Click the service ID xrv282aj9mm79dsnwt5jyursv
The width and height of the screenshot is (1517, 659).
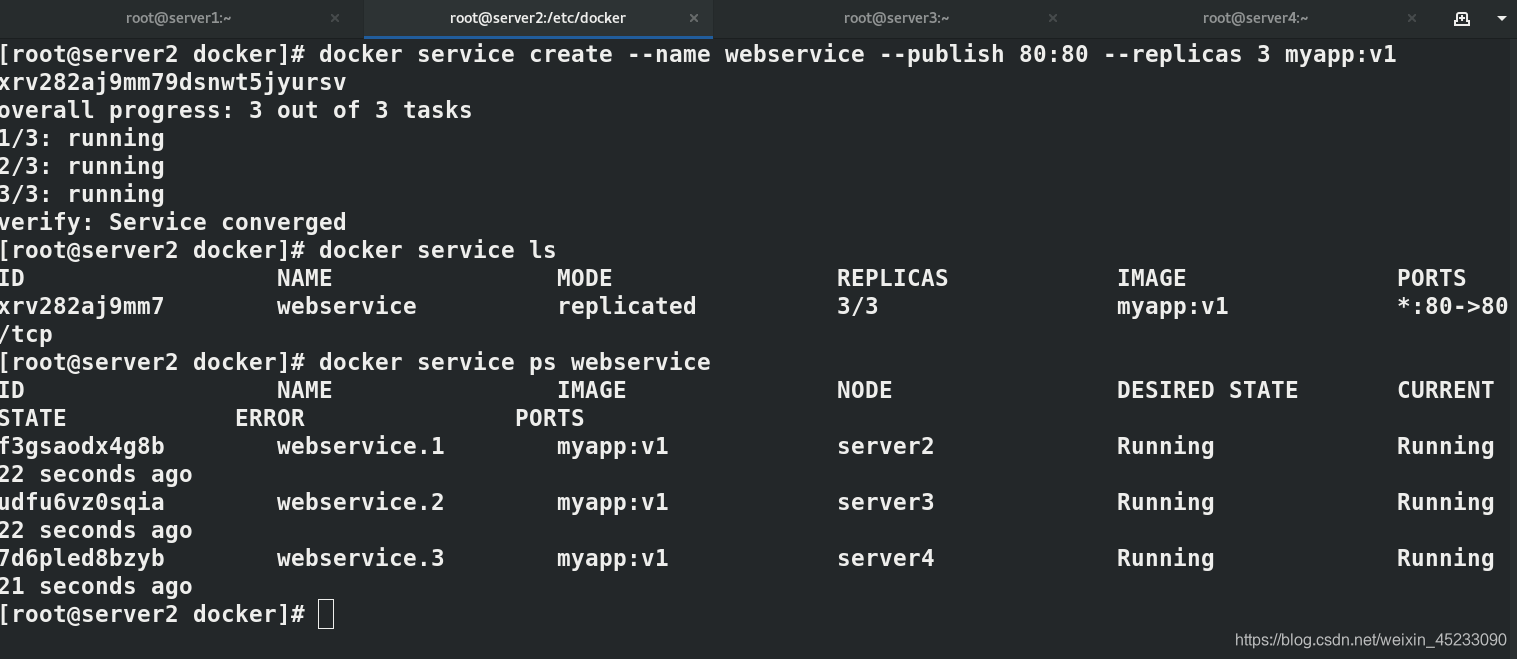tap(173, 82)
